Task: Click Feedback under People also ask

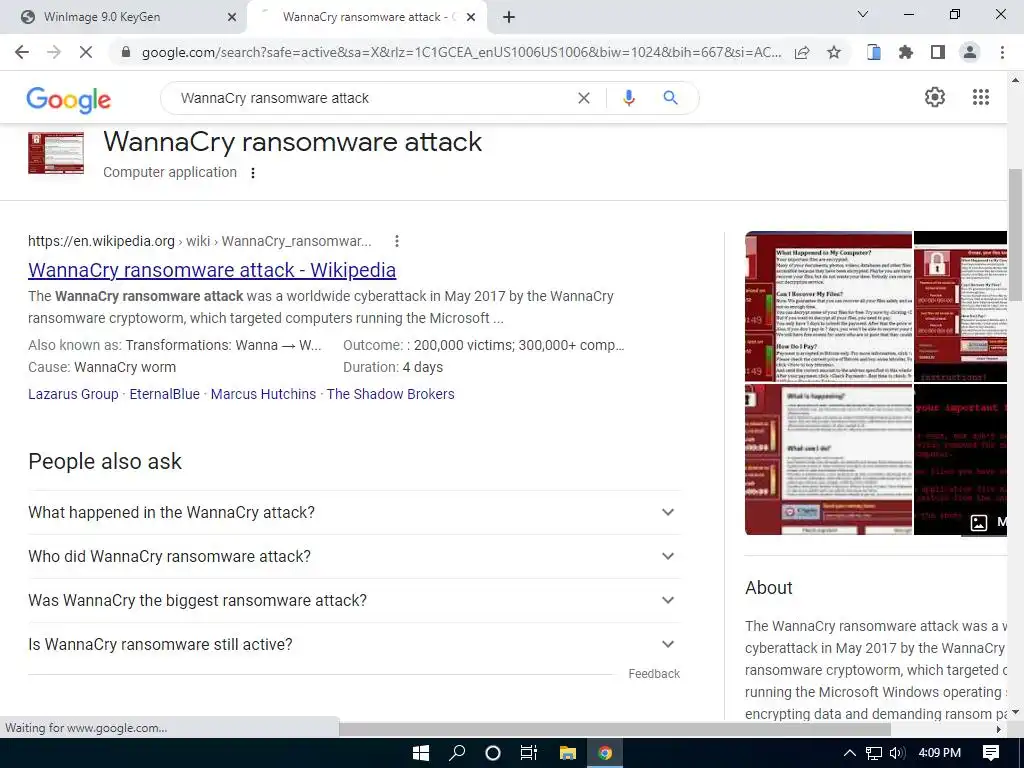Action: click(x=654, y=674)
